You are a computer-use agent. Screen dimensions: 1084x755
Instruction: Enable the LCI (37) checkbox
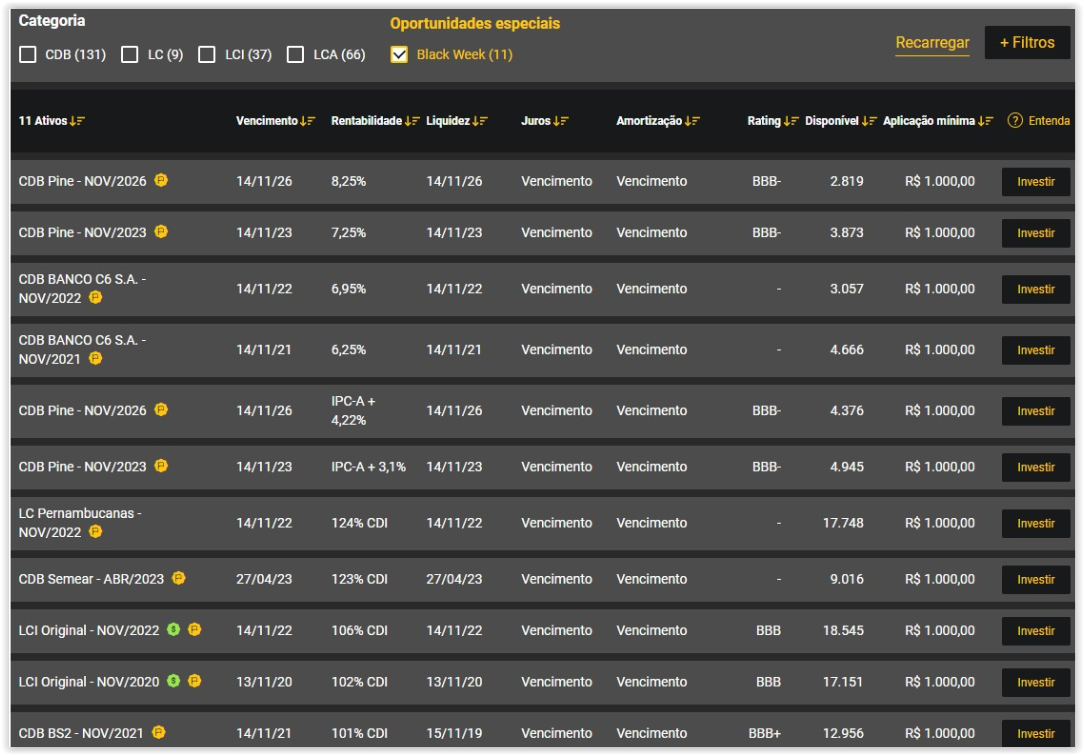coord(207,55)
